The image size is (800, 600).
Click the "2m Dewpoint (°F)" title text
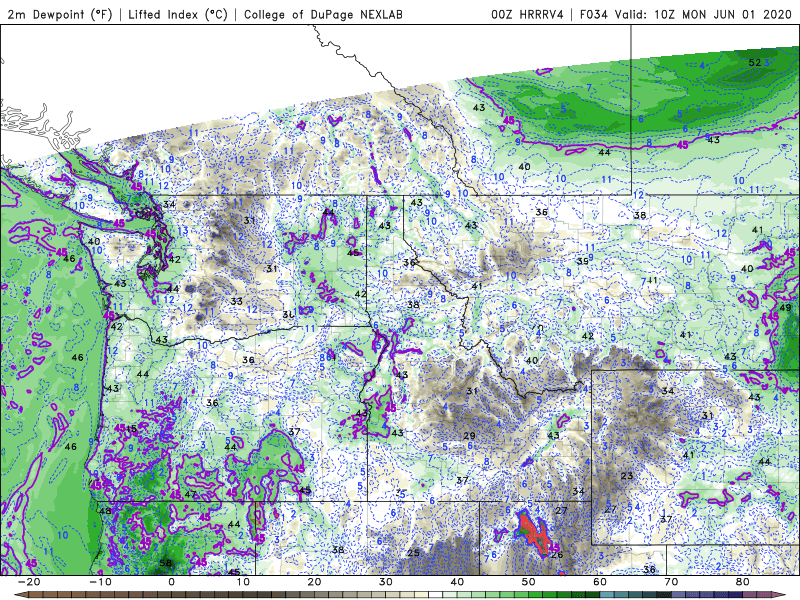pyautogui.click(x=60, y=14)
